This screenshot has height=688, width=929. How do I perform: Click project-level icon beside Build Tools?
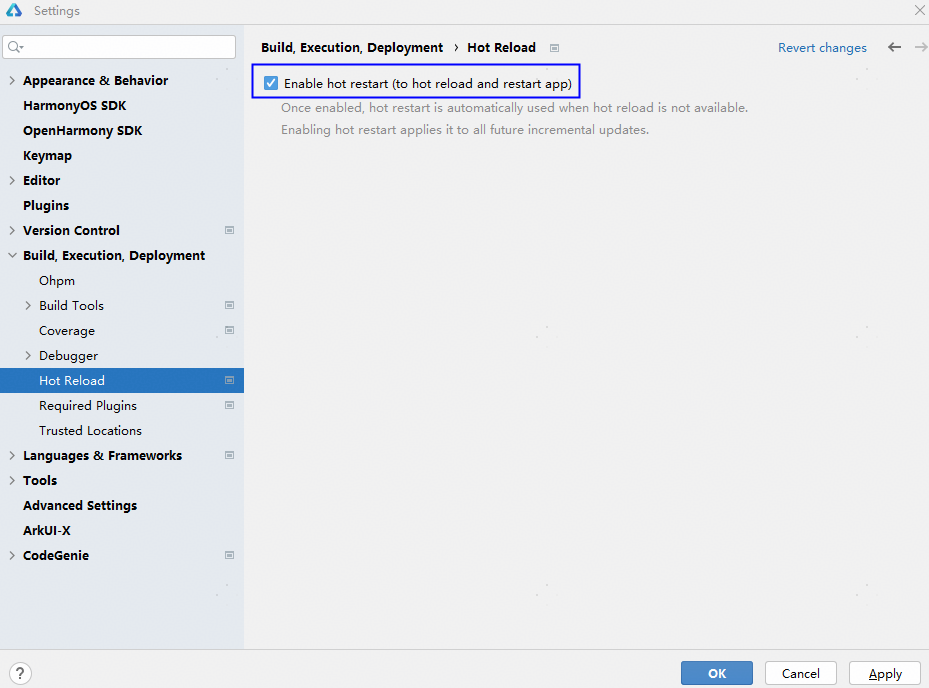coord(229,305)
